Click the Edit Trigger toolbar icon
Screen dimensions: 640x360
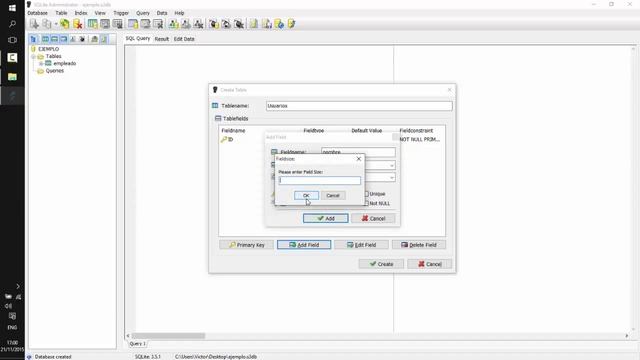pos(226,24)
